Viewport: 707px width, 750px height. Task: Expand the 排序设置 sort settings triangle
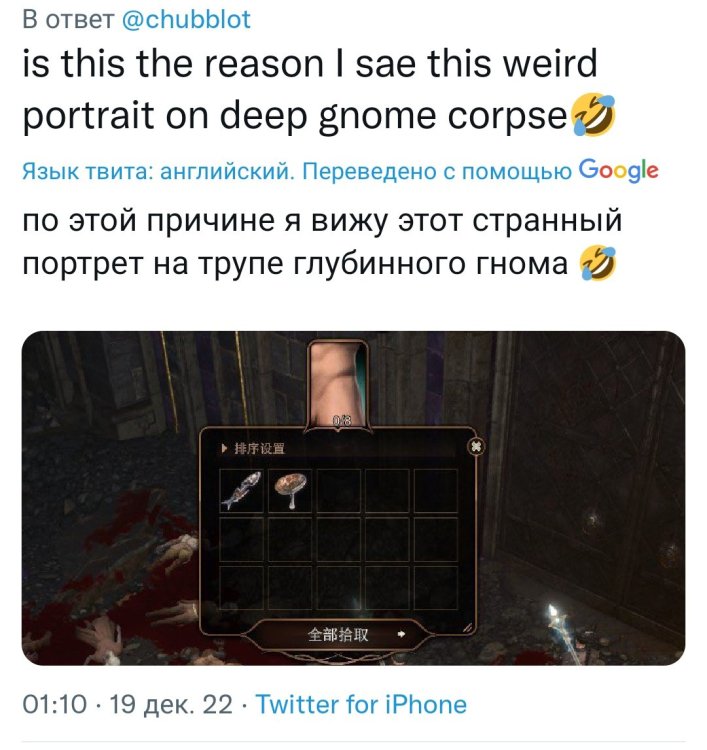224,449
